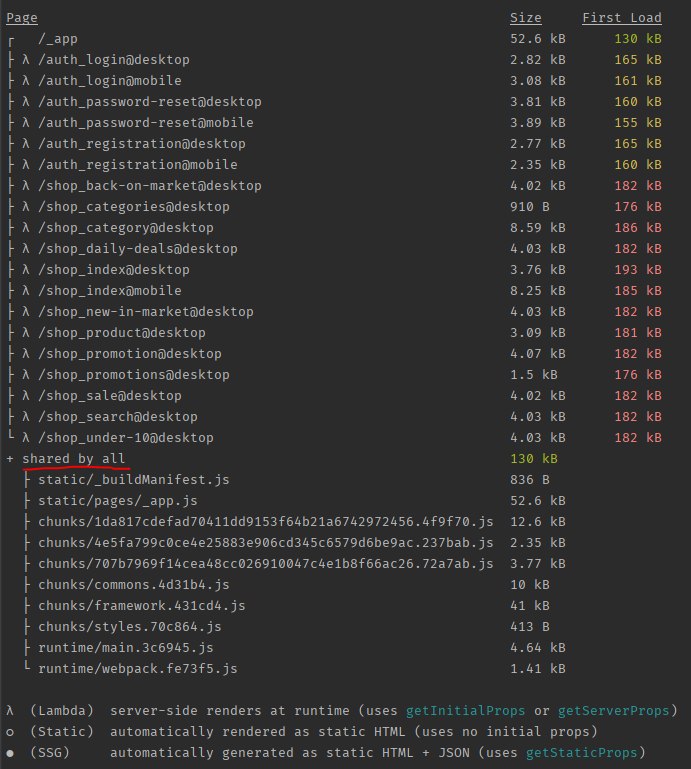Select /shop_daily-deals@desktop route text
This screenshot has width=691, height=769.
pyautogui.click(x=138, y=249)
